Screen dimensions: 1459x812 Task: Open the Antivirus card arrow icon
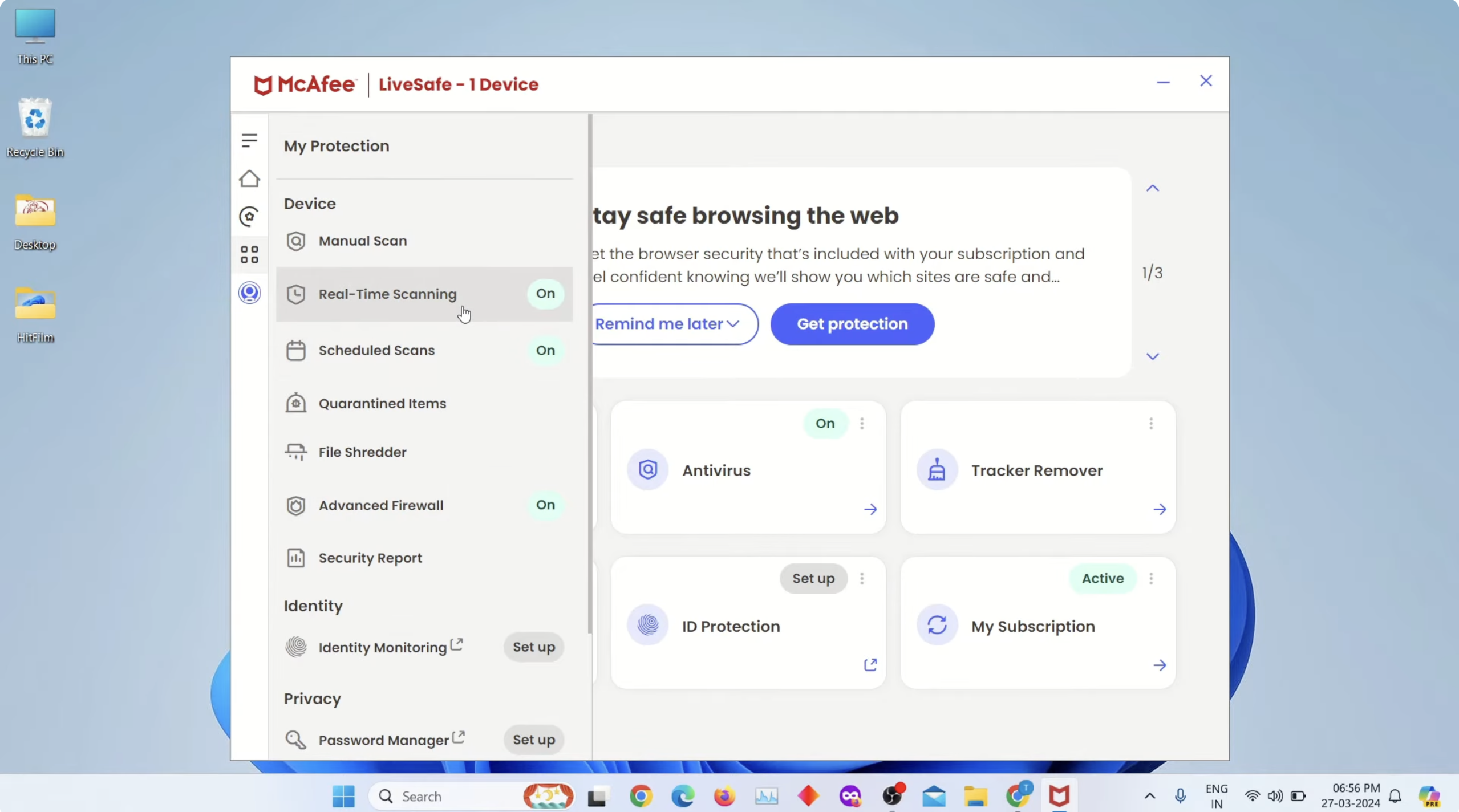click(870, 509)
